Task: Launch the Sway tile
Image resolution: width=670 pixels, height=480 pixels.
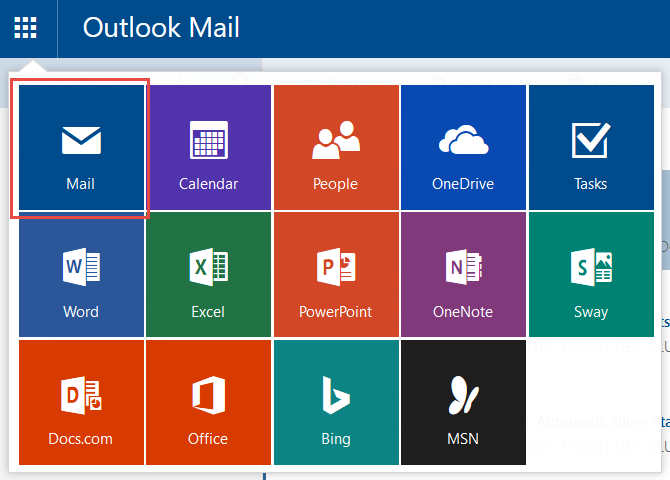Action: click(x=591, y=274)
